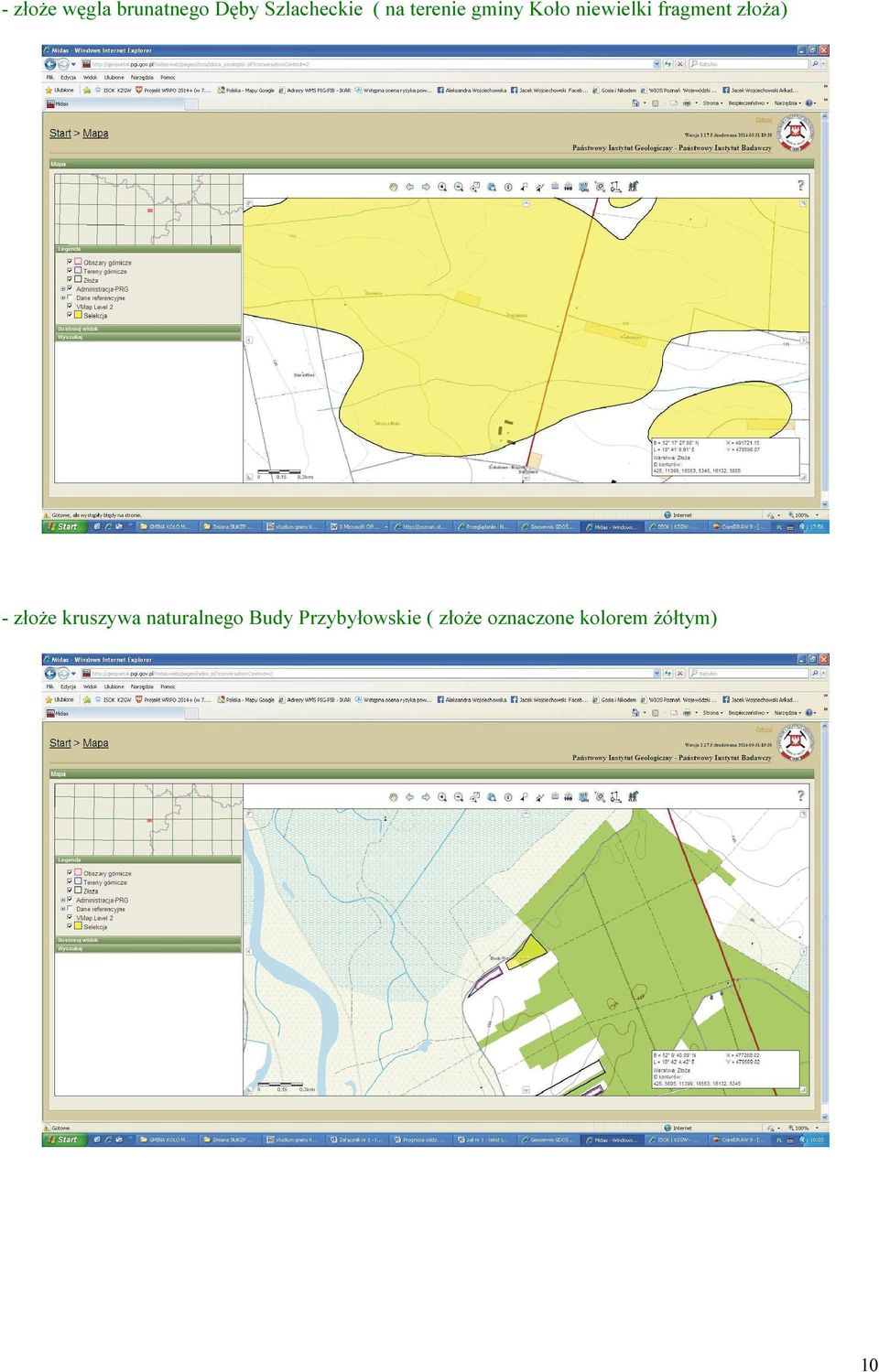Click Dostosuj widok bar in upper window
879x1372 pixels.
tap(148, 329)
